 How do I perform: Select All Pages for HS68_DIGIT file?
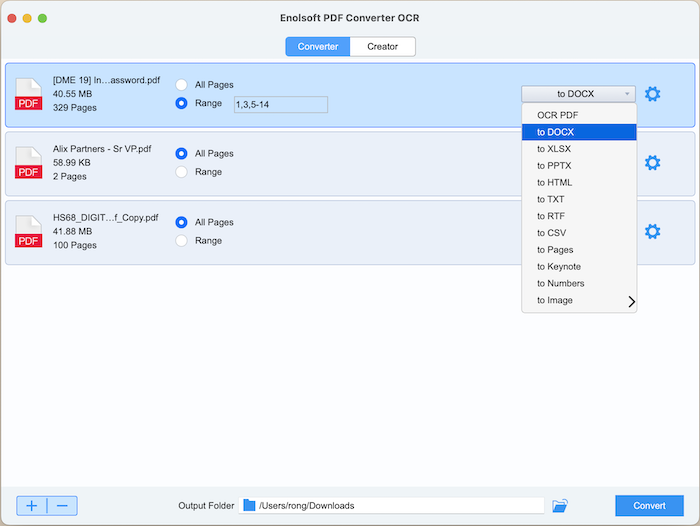[x=181, y=222]
